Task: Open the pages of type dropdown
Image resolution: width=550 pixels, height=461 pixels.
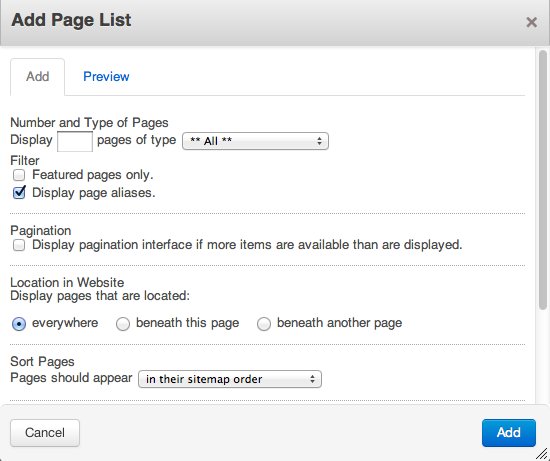Action: pos(255,141)
